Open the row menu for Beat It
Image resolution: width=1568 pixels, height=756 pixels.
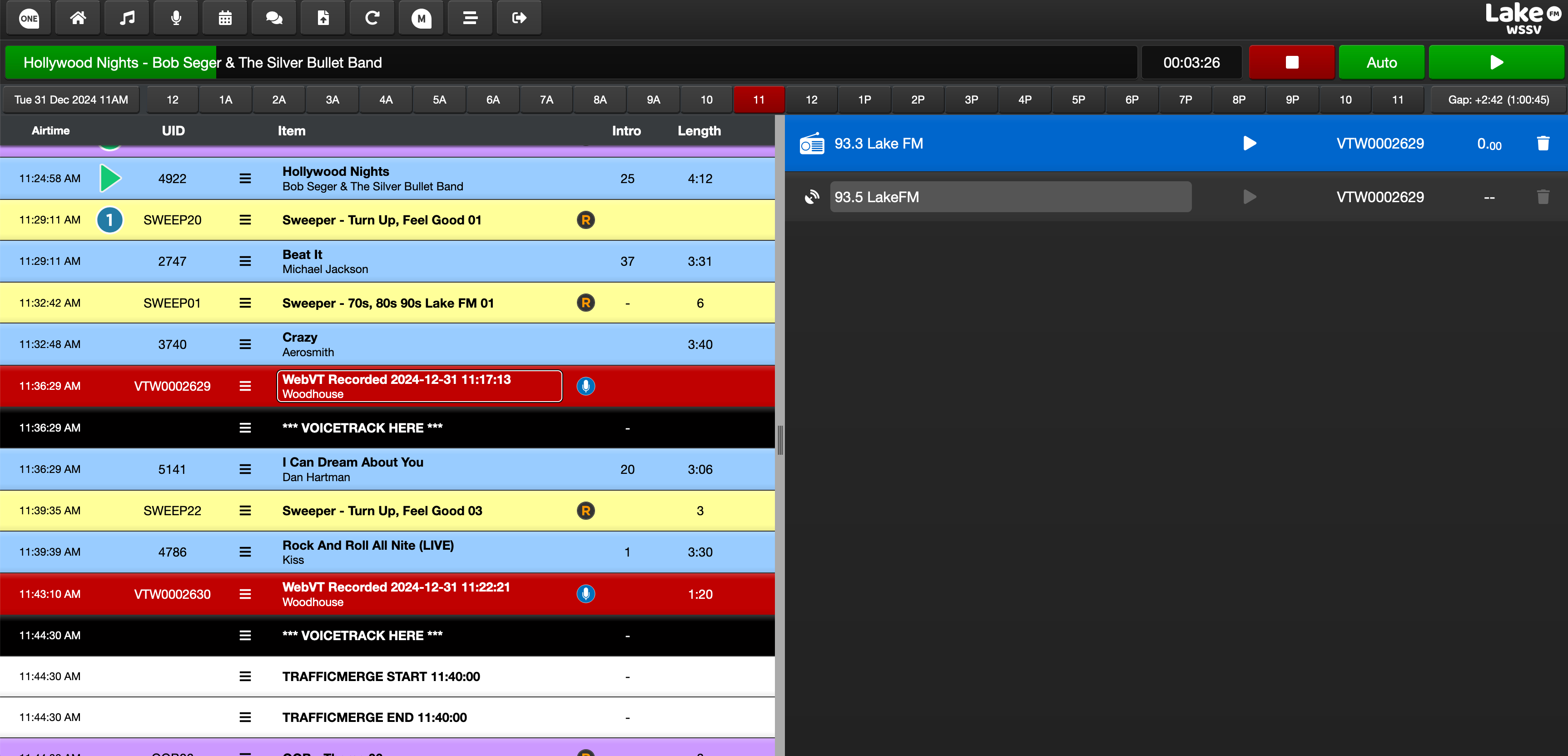pyautogui.click(x=245, y=261)
